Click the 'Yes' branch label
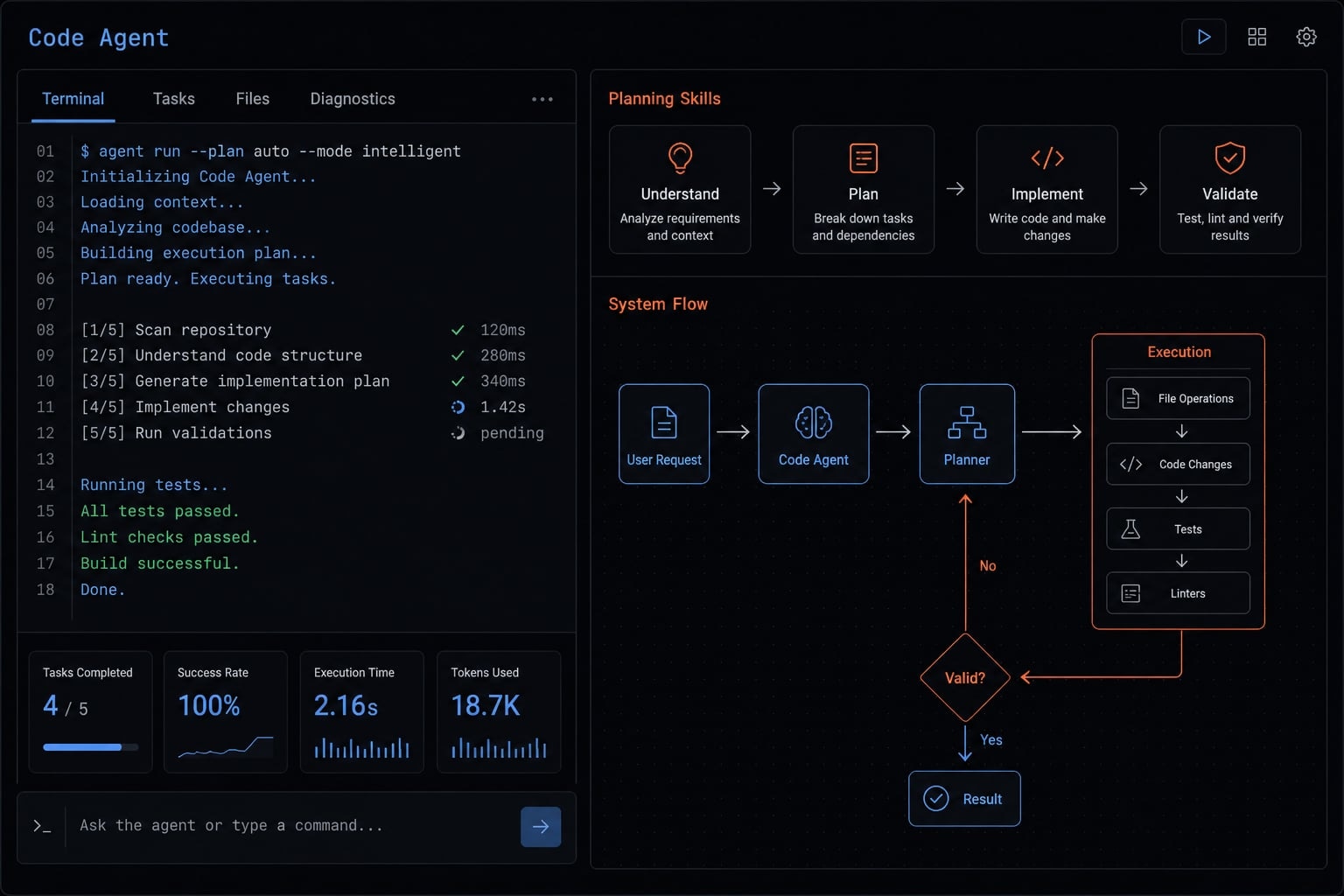This screenshot has height=896, width=1344. [991, 740]
